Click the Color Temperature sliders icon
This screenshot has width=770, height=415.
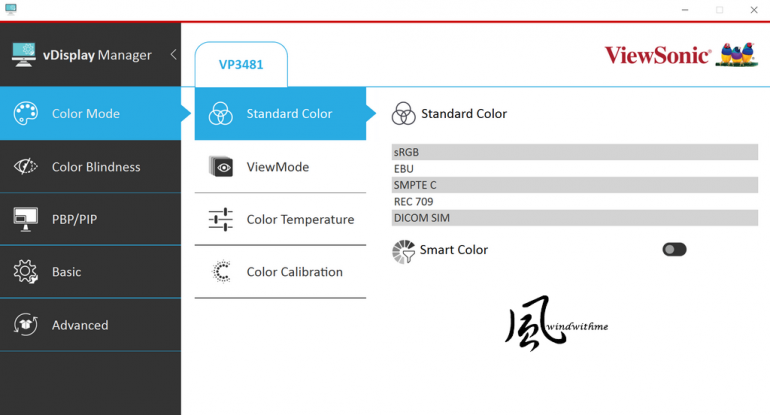[220, 219]
